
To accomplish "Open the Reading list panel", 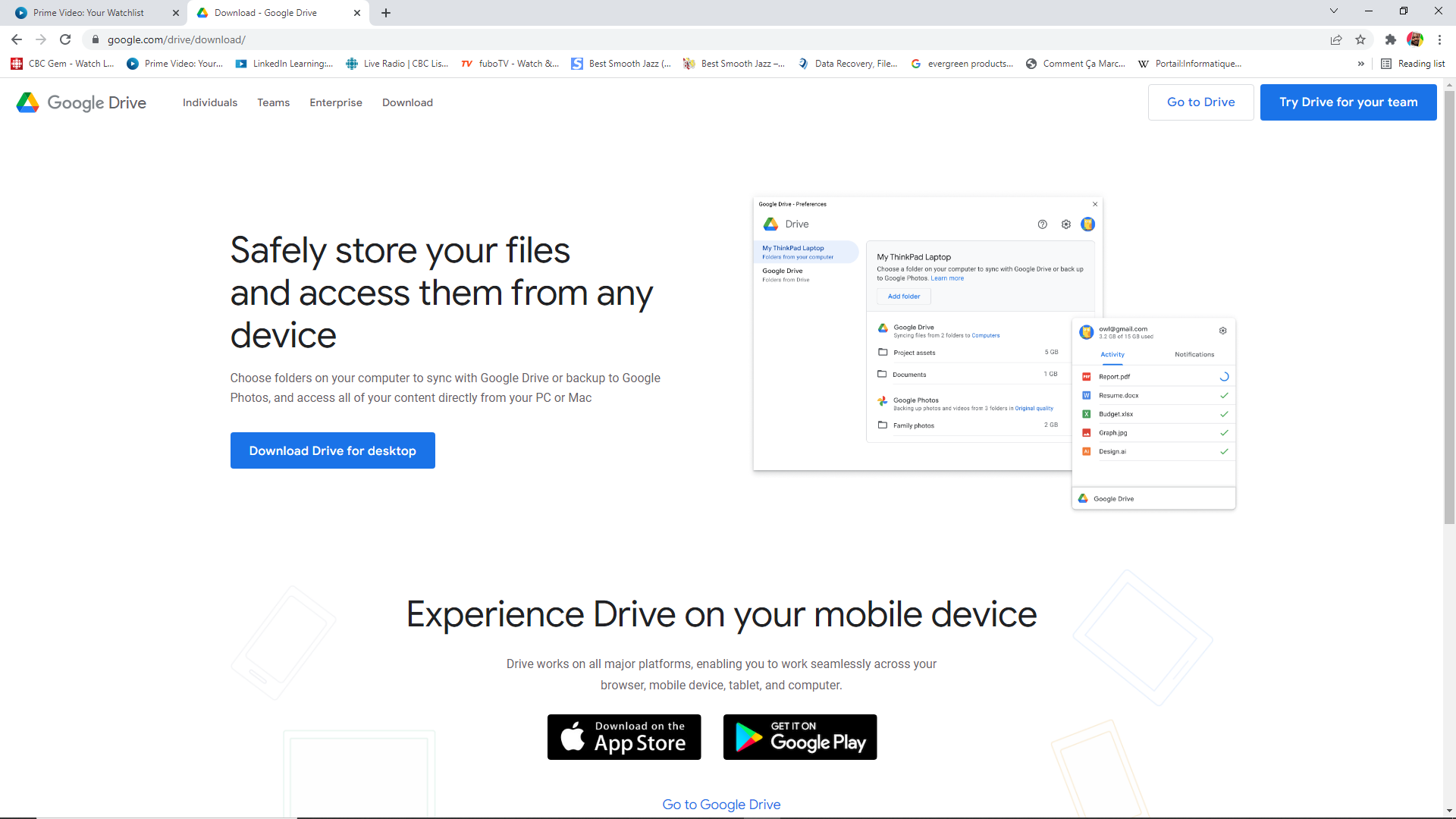I will 1413,64.
